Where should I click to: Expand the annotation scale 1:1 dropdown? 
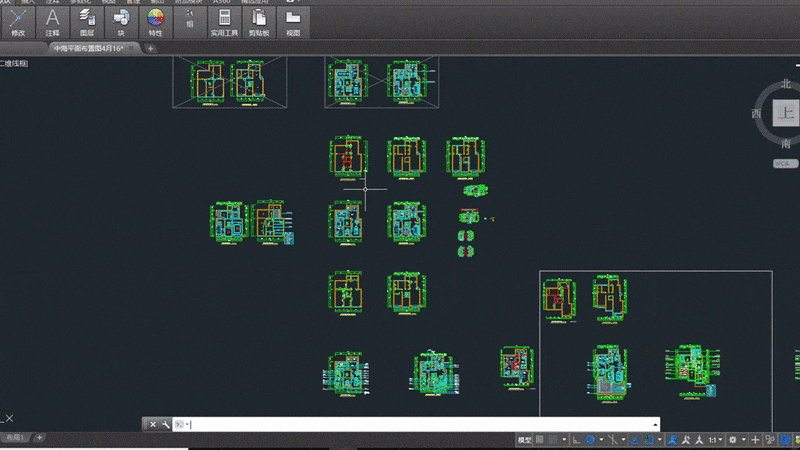[x=715, y=439]
